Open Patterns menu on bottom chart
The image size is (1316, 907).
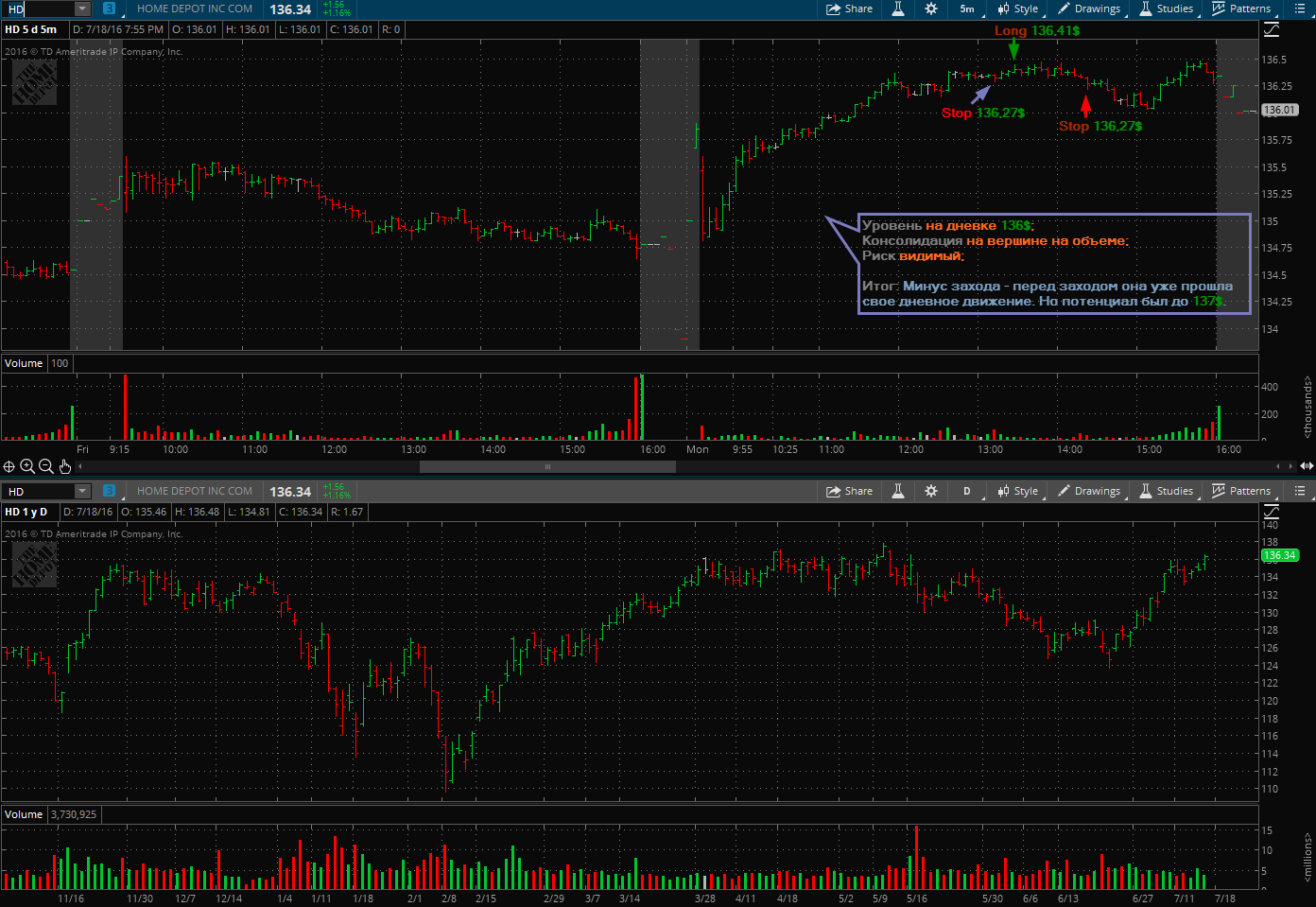coord(1242,491)
